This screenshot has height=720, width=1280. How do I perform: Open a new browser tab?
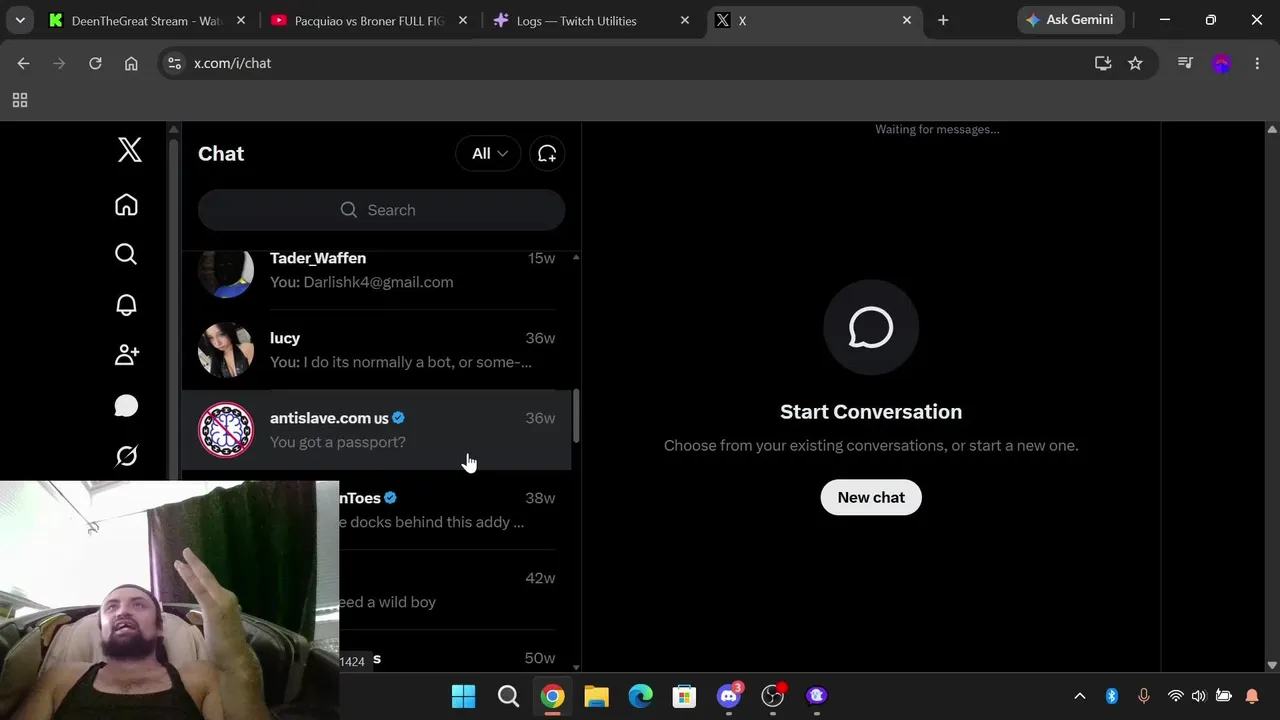pyautogui.click(x=943, y=20)
